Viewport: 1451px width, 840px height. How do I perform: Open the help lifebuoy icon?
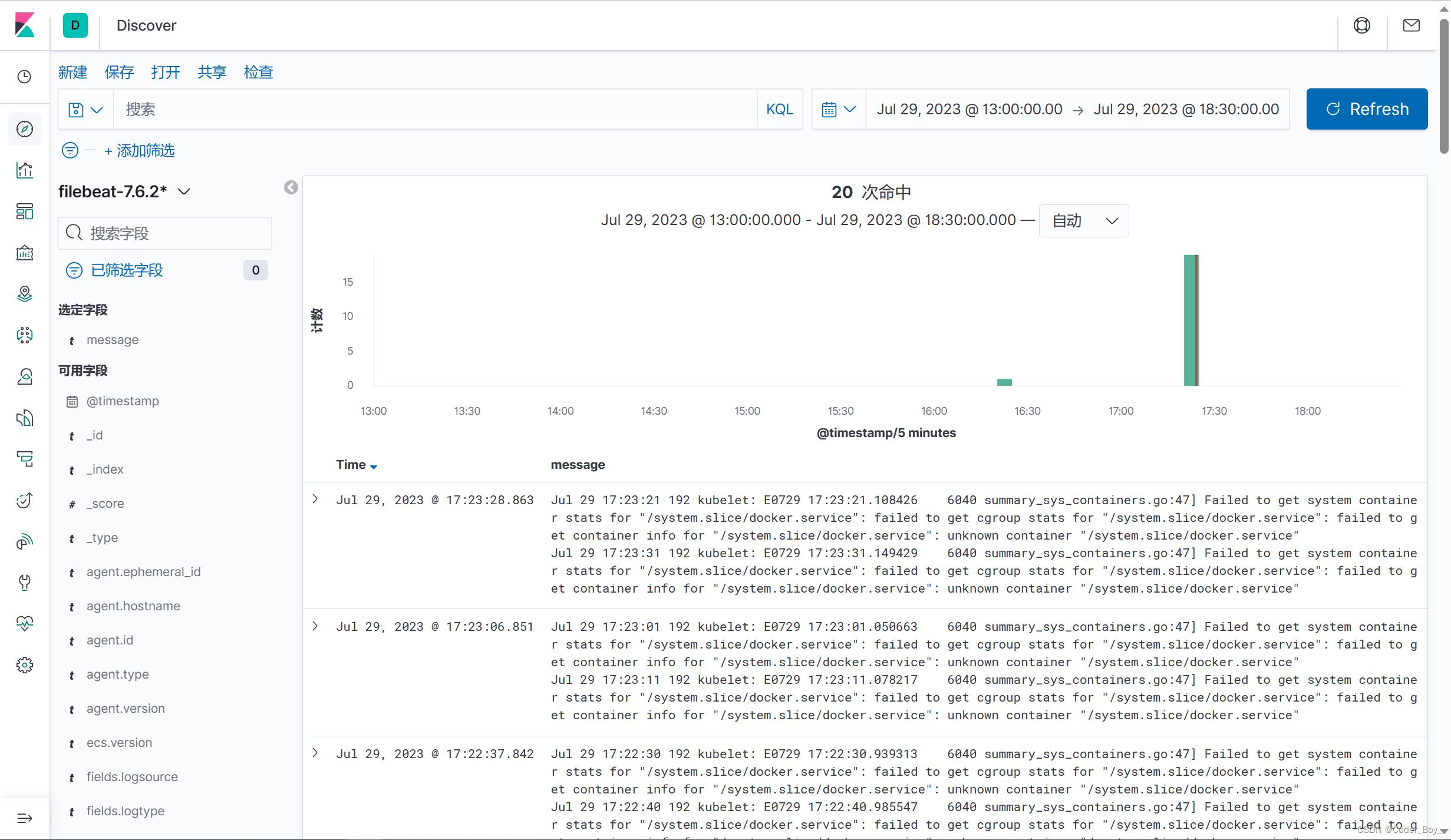(x=1362, y=25)
